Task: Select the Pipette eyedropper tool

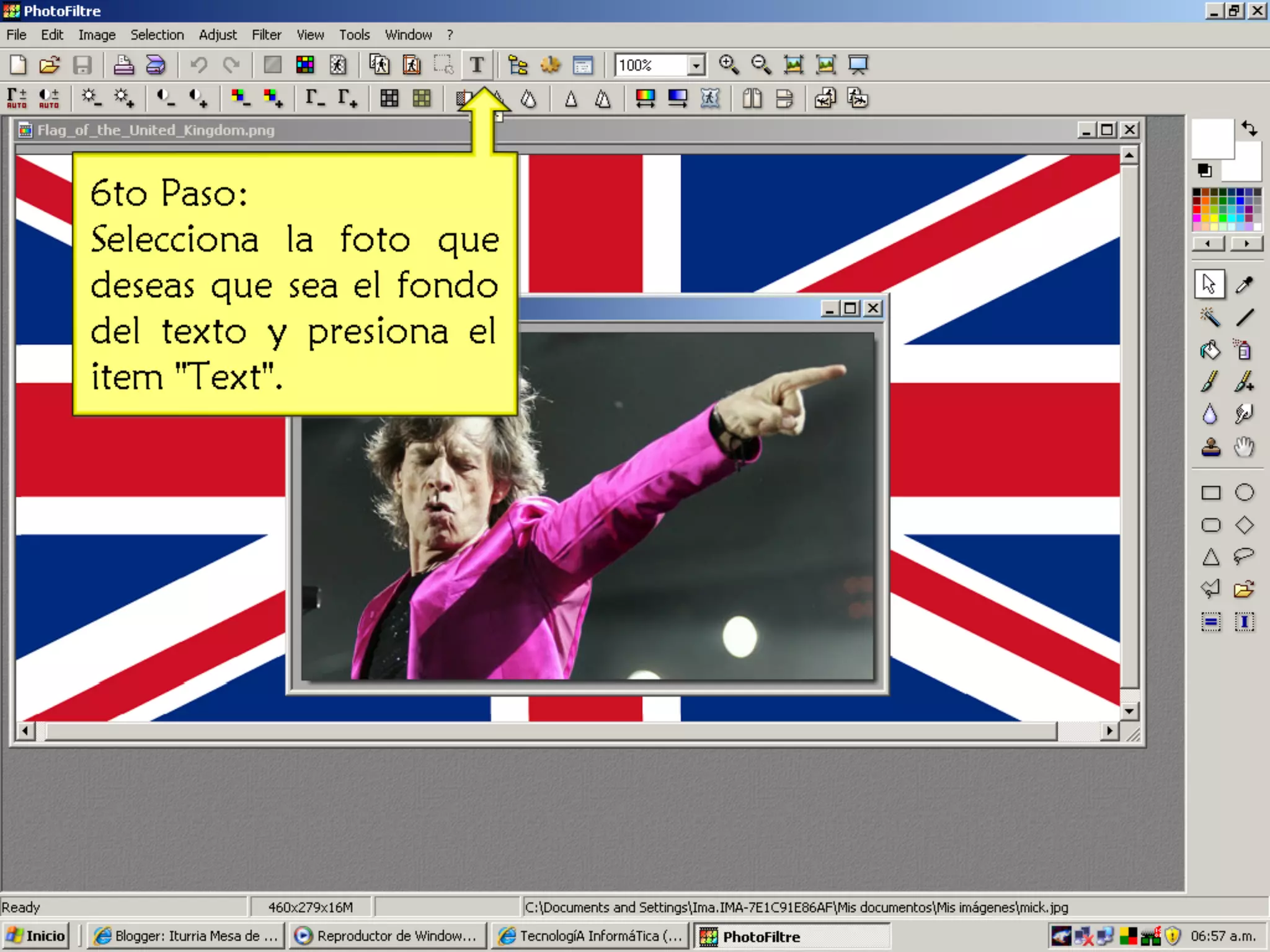Action: 1244,284
